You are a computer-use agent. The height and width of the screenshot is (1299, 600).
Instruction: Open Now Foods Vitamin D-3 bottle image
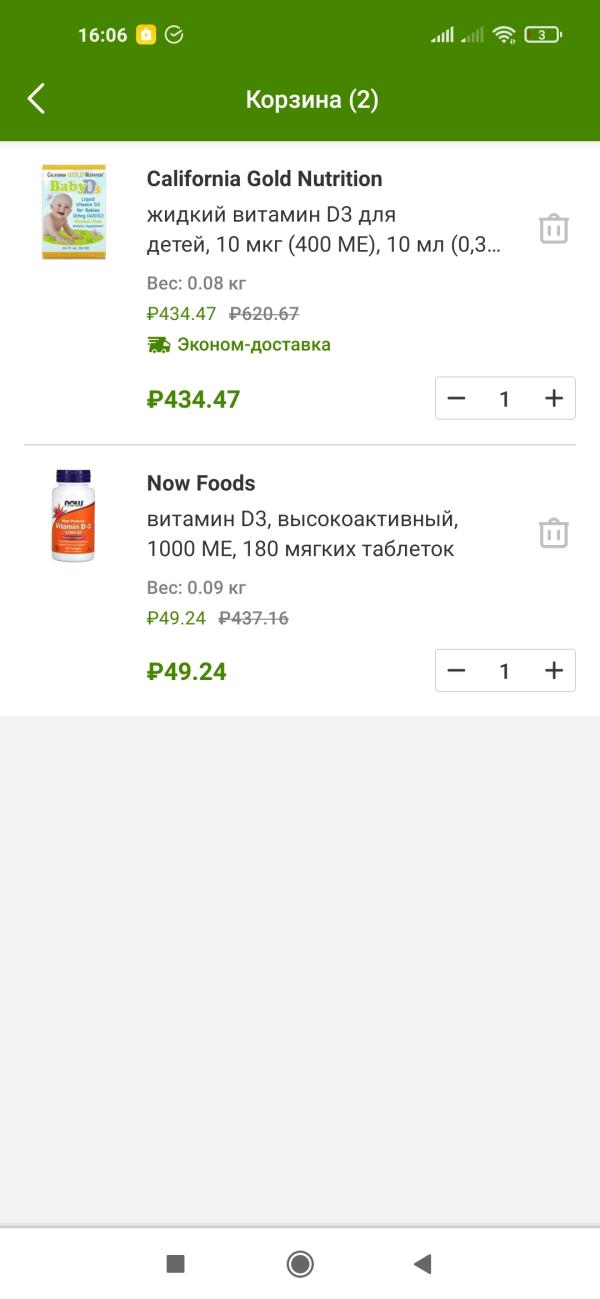click(x=73, y=515)
